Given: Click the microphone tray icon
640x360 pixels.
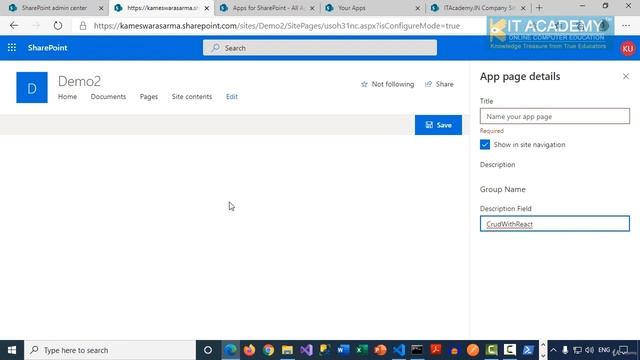Looking at the screenshot, I should point(565,350).
